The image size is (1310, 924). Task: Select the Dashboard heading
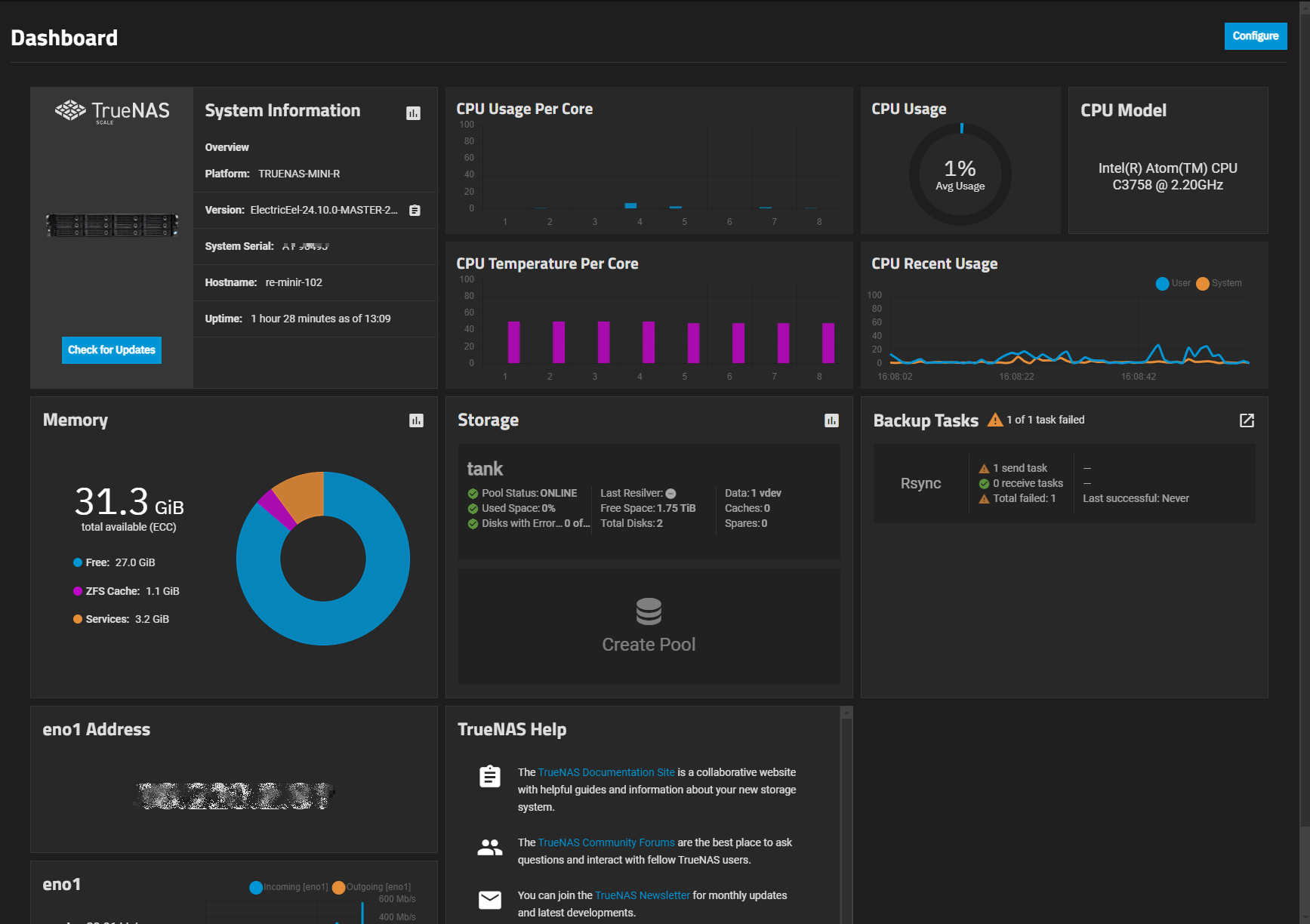[64, 37]
